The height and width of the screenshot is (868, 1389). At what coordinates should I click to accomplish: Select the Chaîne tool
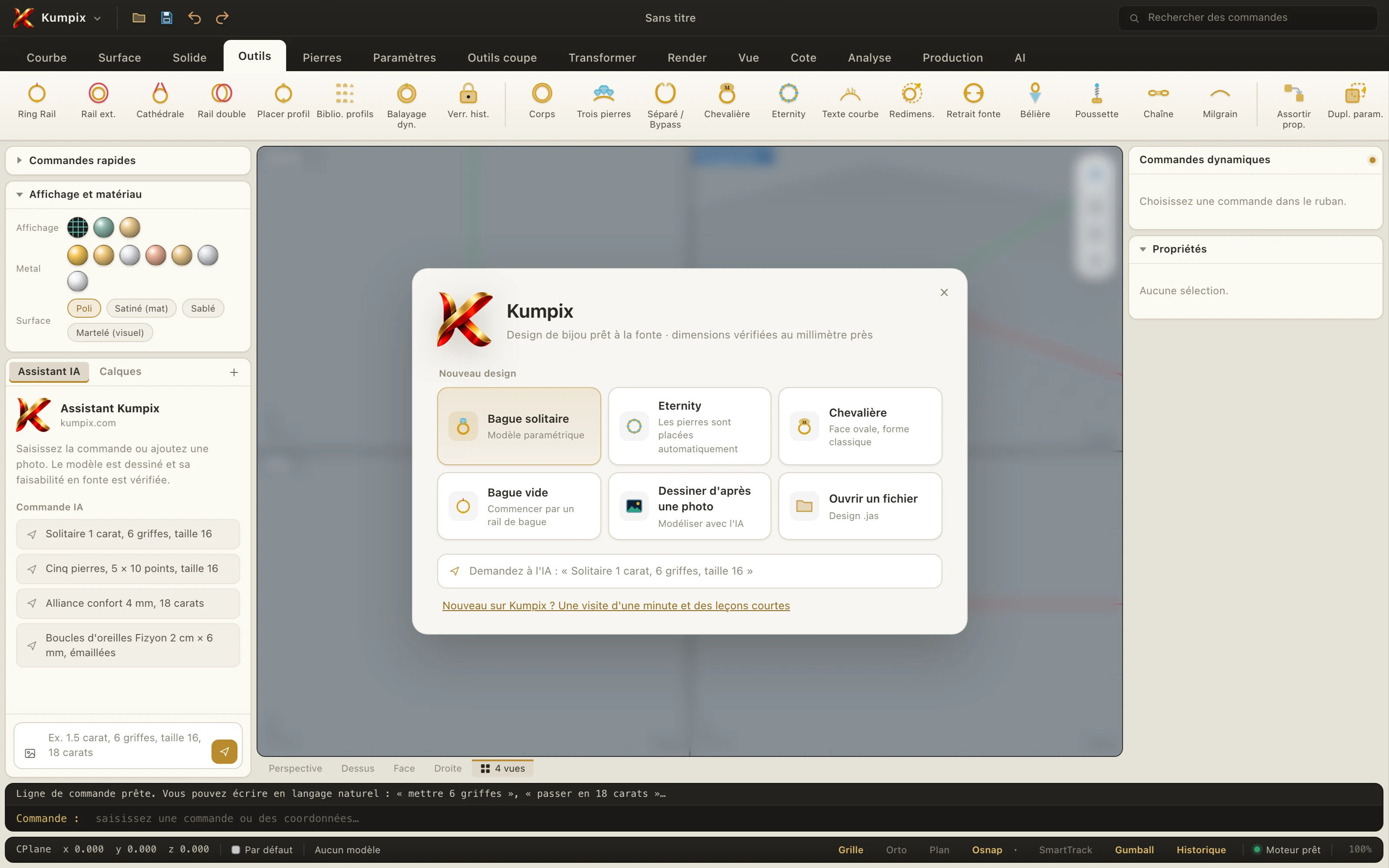pyautogui.click(x=1158, y=101)
